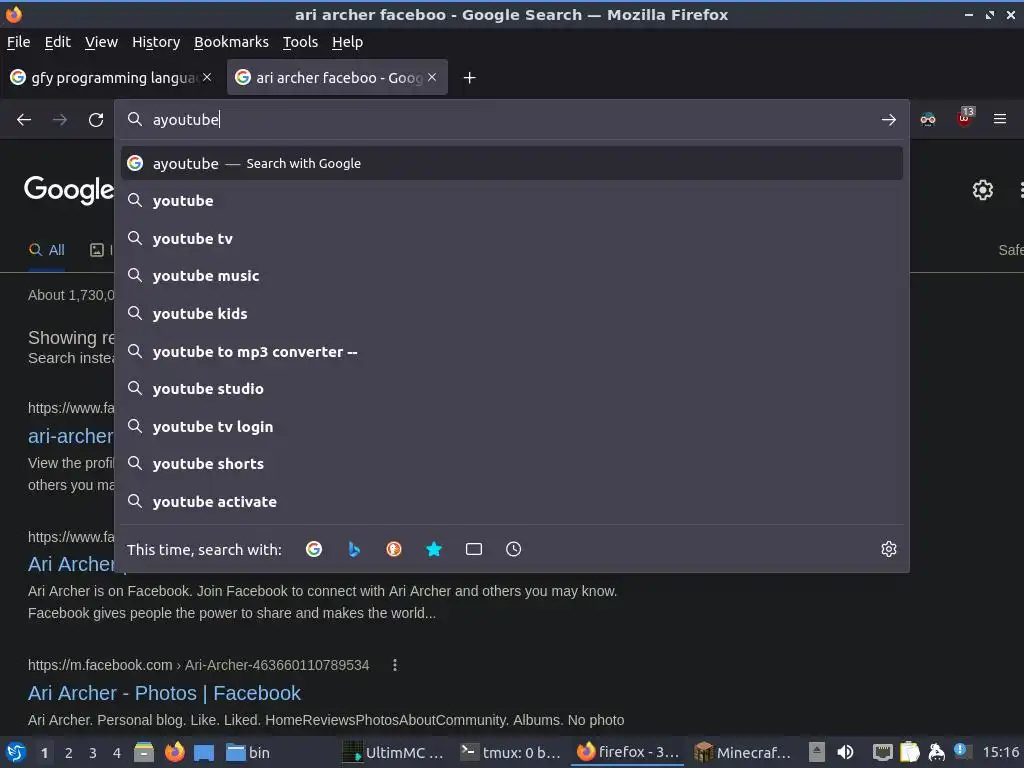Image resolution: width=1024 pixels, height=768 pixels.
Task: Open the Bookmarks menu
Action: click(x=231, y=42)
